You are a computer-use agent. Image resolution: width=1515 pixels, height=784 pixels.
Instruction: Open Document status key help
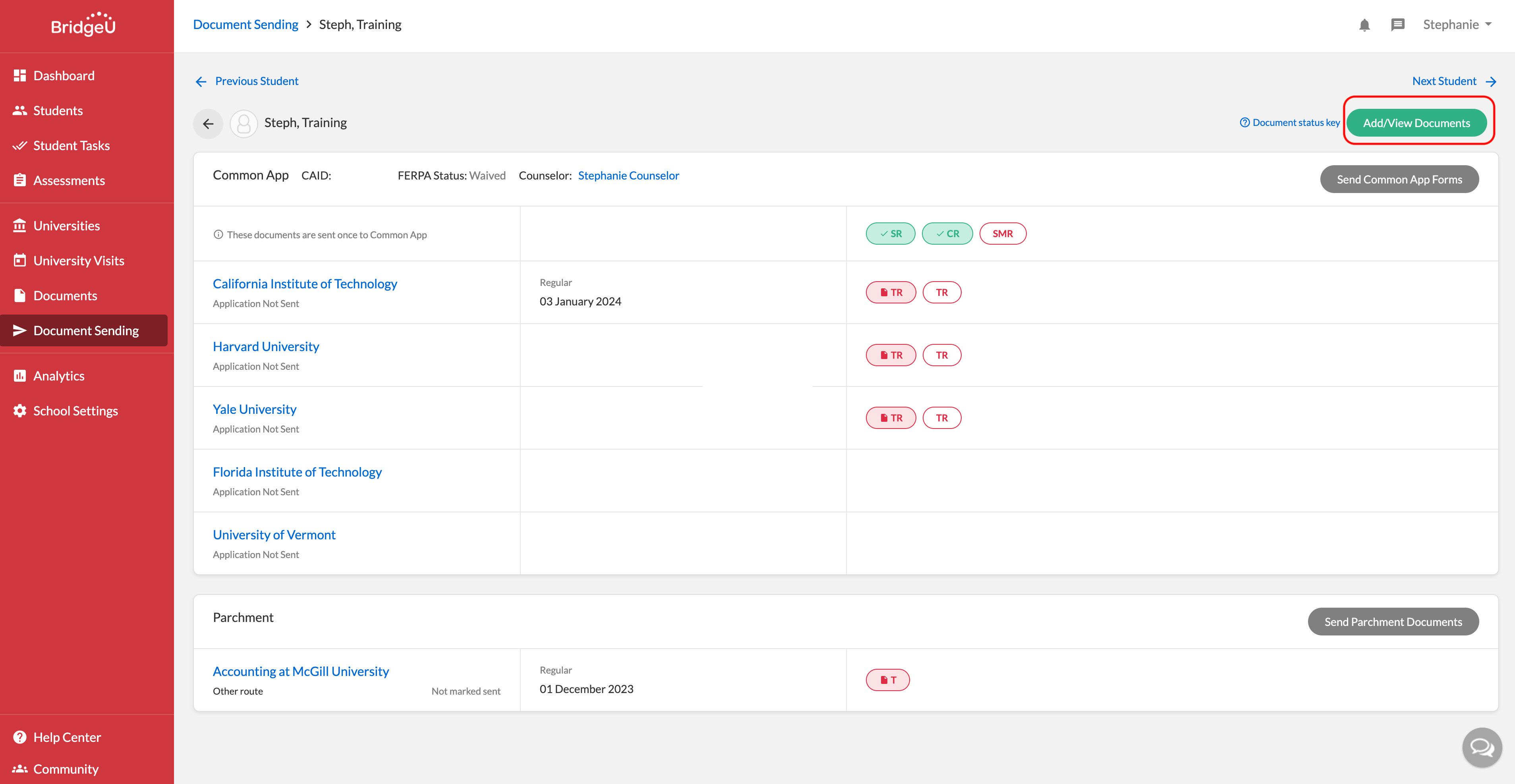coord(1290,122)
